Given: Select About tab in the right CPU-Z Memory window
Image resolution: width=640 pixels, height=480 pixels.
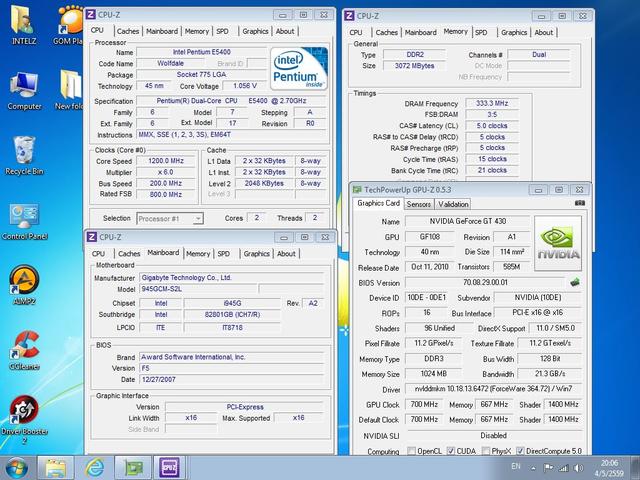Looking at the screenshot, I should (x=544, y=32).
